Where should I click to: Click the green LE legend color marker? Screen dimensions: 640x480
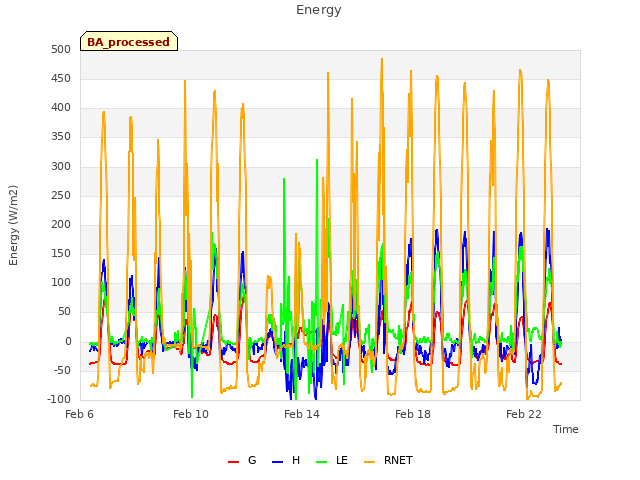tap(322, 462)
